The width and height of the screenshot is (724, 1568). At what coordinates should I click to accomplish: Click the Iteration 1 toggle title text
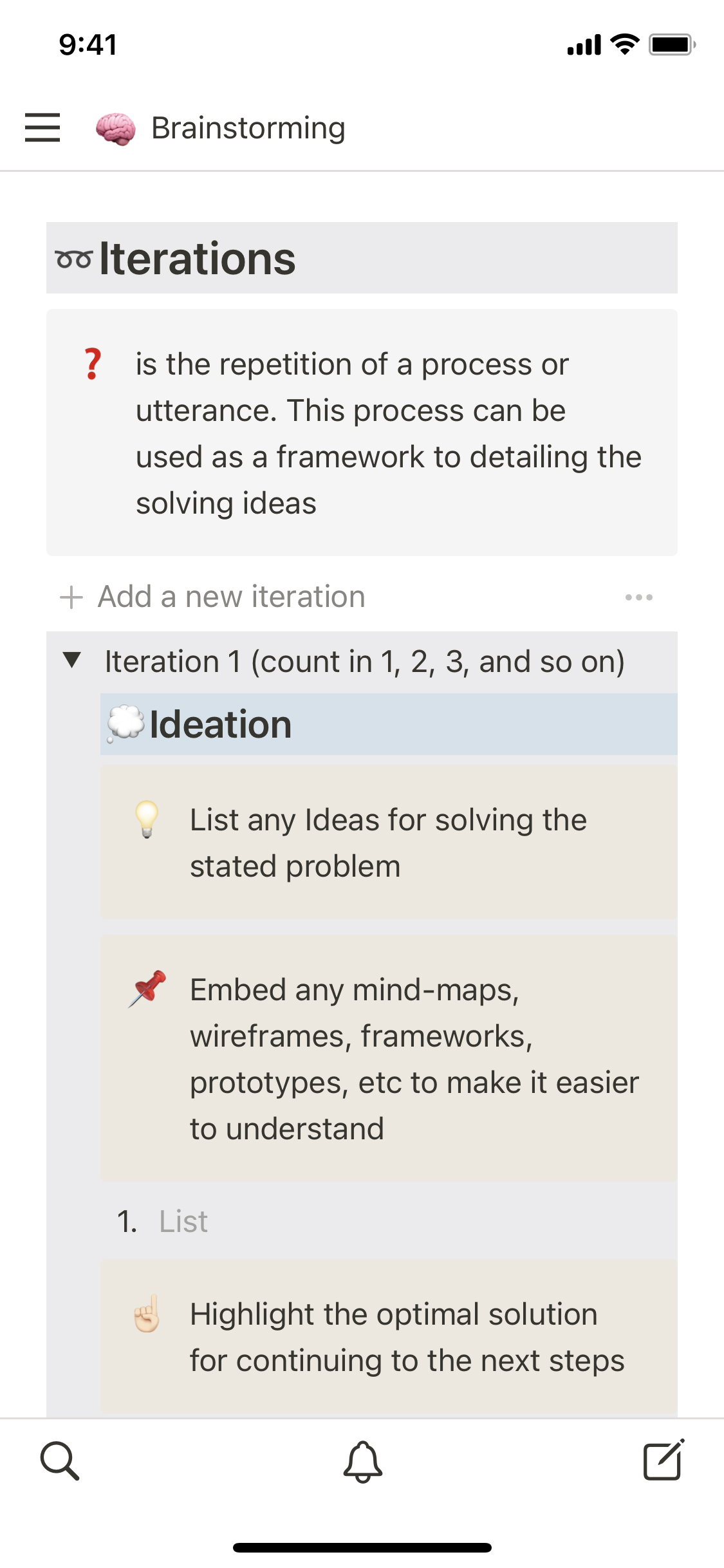point(364,662)
